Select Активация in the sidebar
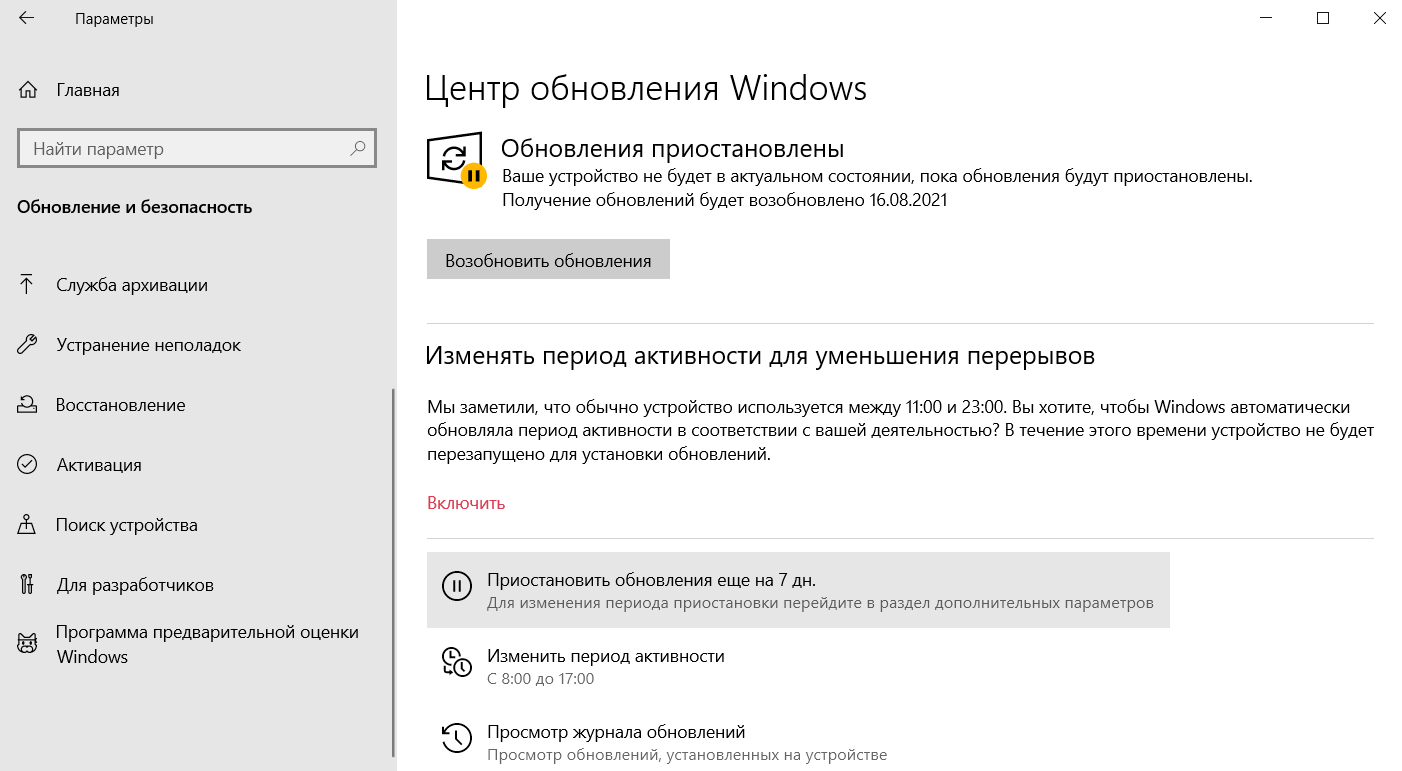 pyautogui.click(x=198, y=465)
